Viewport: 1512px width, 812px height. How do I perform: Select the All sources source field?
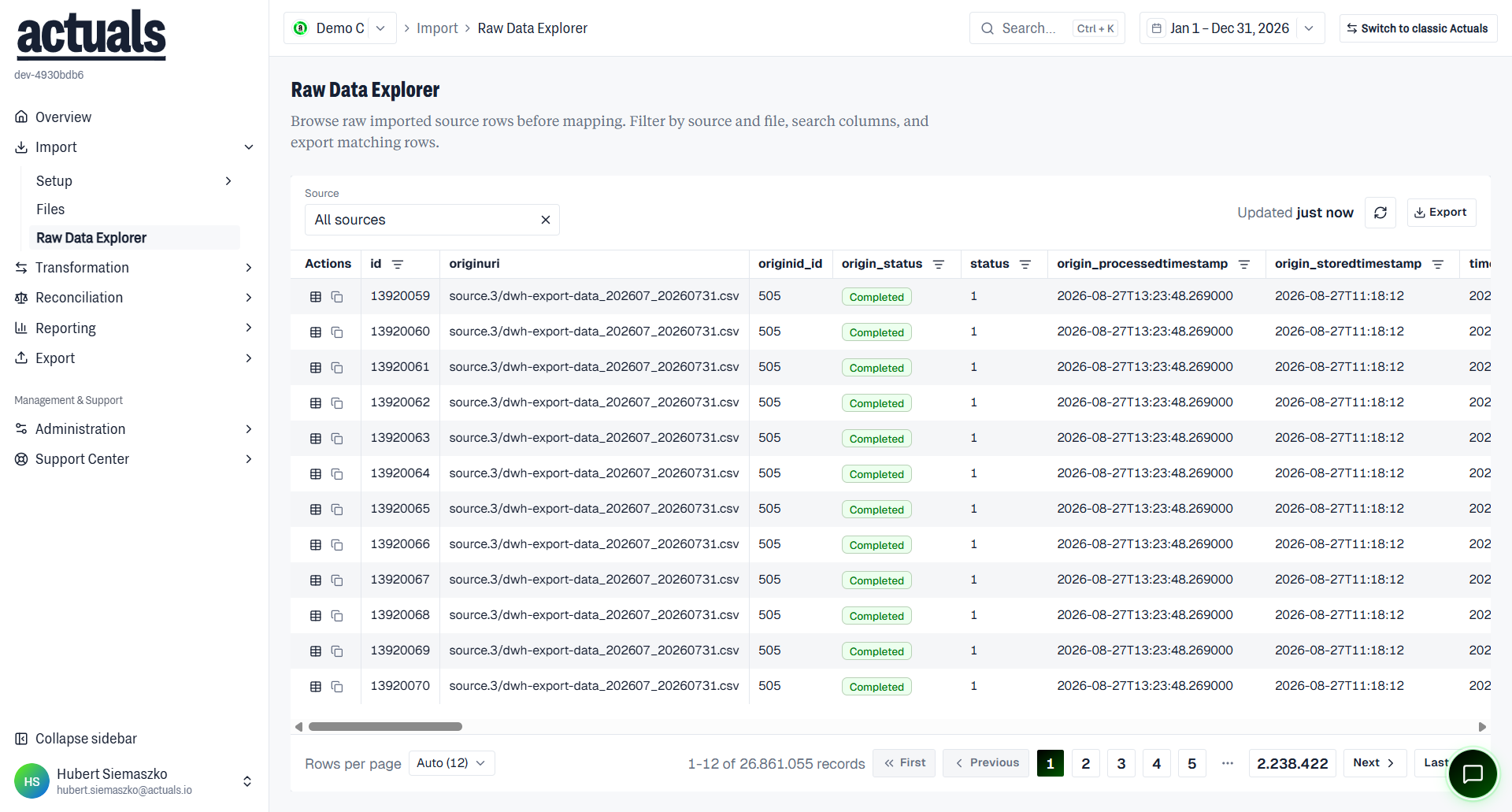(x=432, y=220)
